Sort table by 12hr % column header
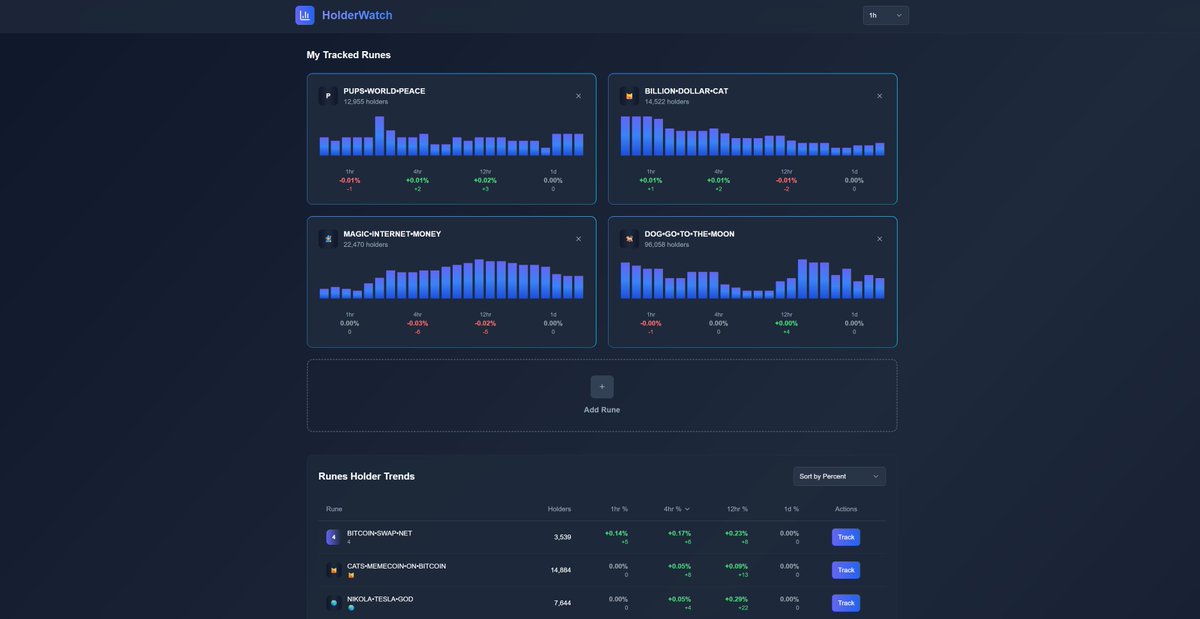The width and height of the screenshot is (1200, 619). pyautogui.click(x=736, y=509)
